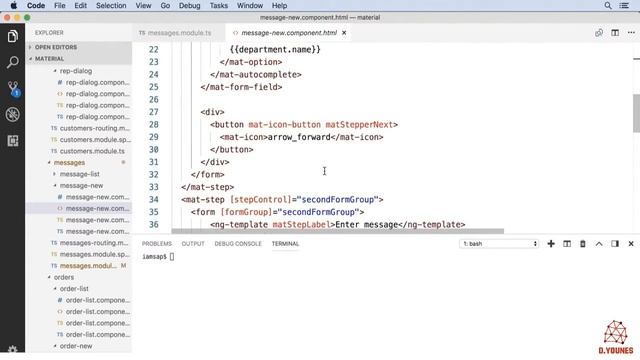Click 'Enter message' text on line 36

(x=366, y=224)
